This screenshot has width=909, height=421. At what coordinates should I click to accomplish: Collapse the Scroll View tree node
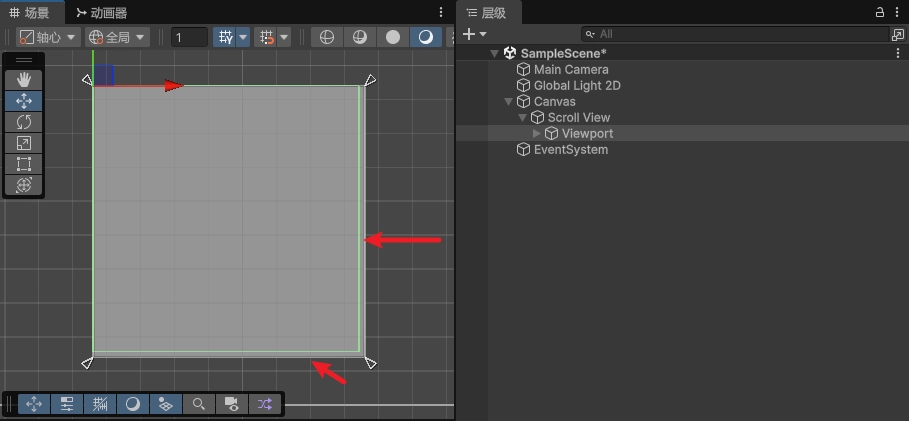(522, 118)
